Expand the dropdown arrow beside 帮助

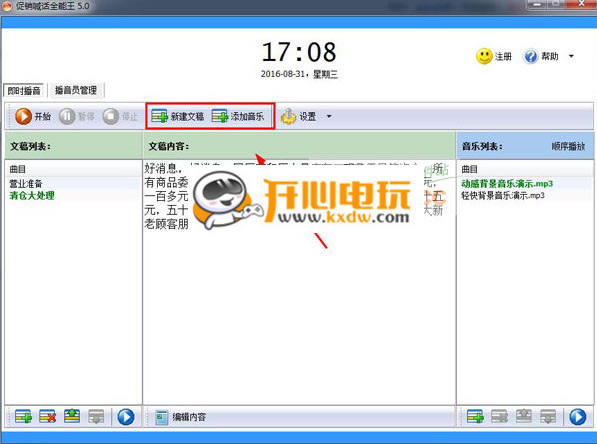pyautogui.click(x=571, y=56)
